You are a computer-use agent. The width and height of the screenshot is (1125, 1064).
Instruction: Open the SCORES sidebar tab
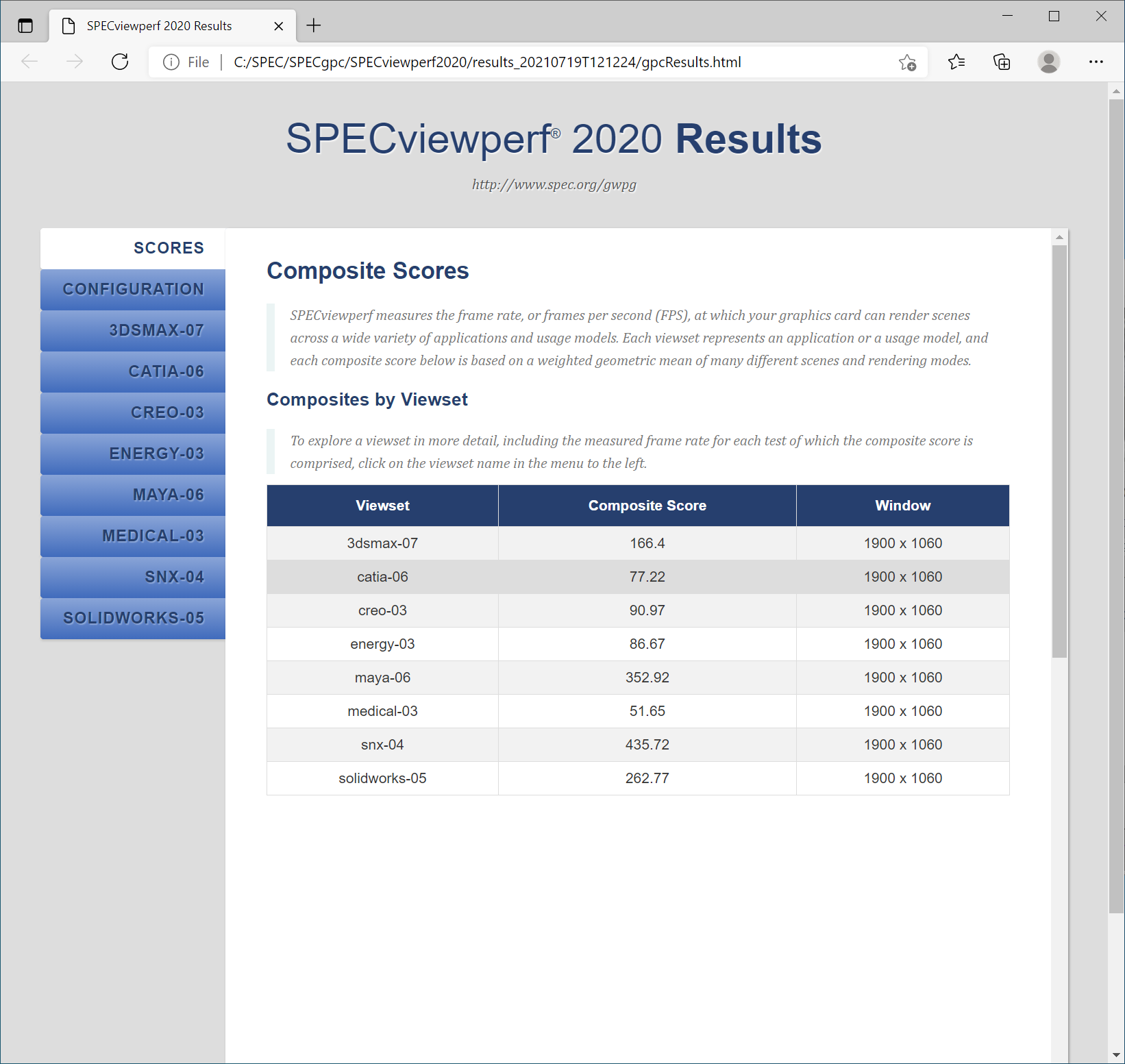(133, 248)
